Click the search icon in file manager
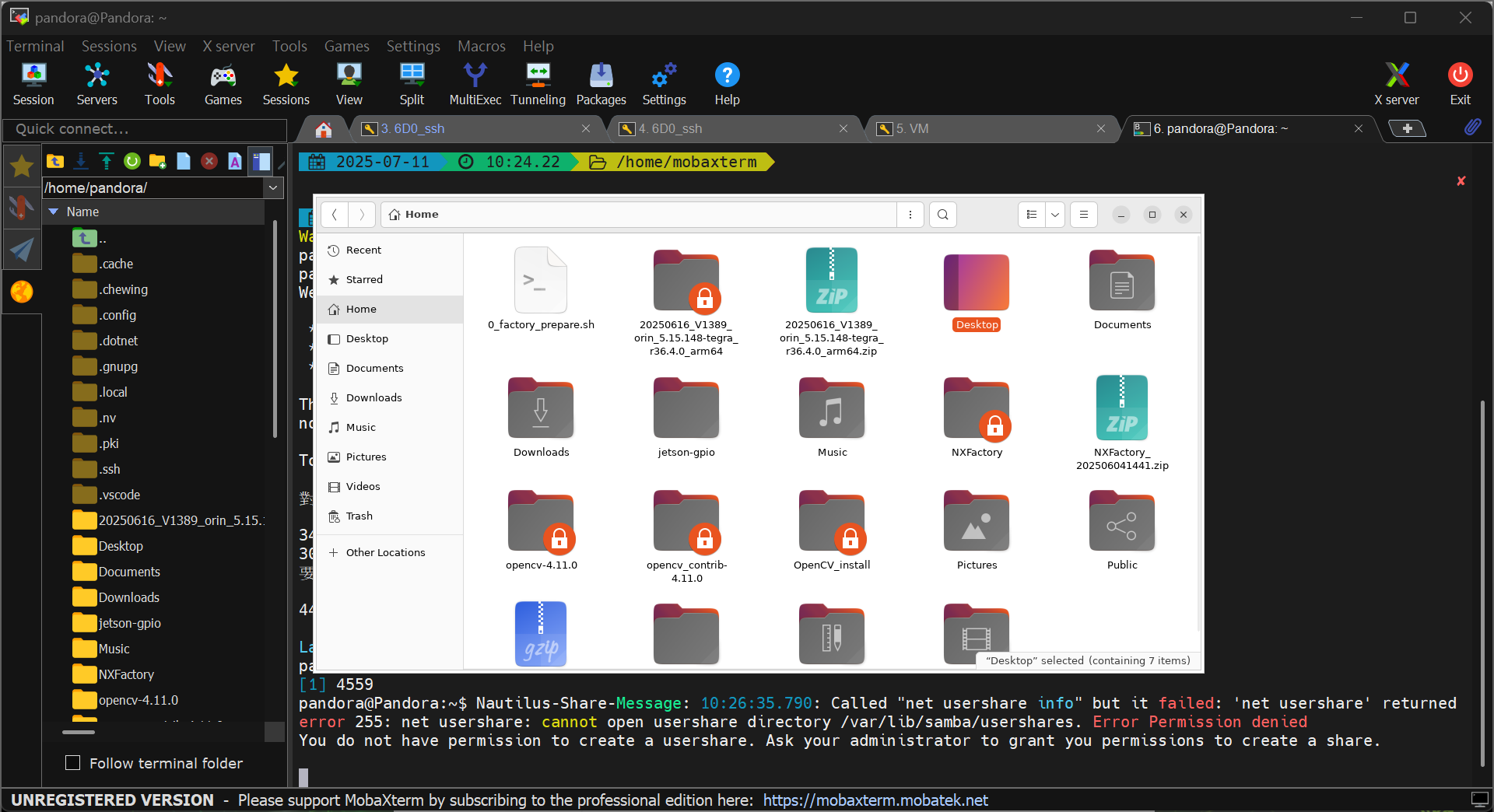The image size is (1494, 812). click(942, 215)
